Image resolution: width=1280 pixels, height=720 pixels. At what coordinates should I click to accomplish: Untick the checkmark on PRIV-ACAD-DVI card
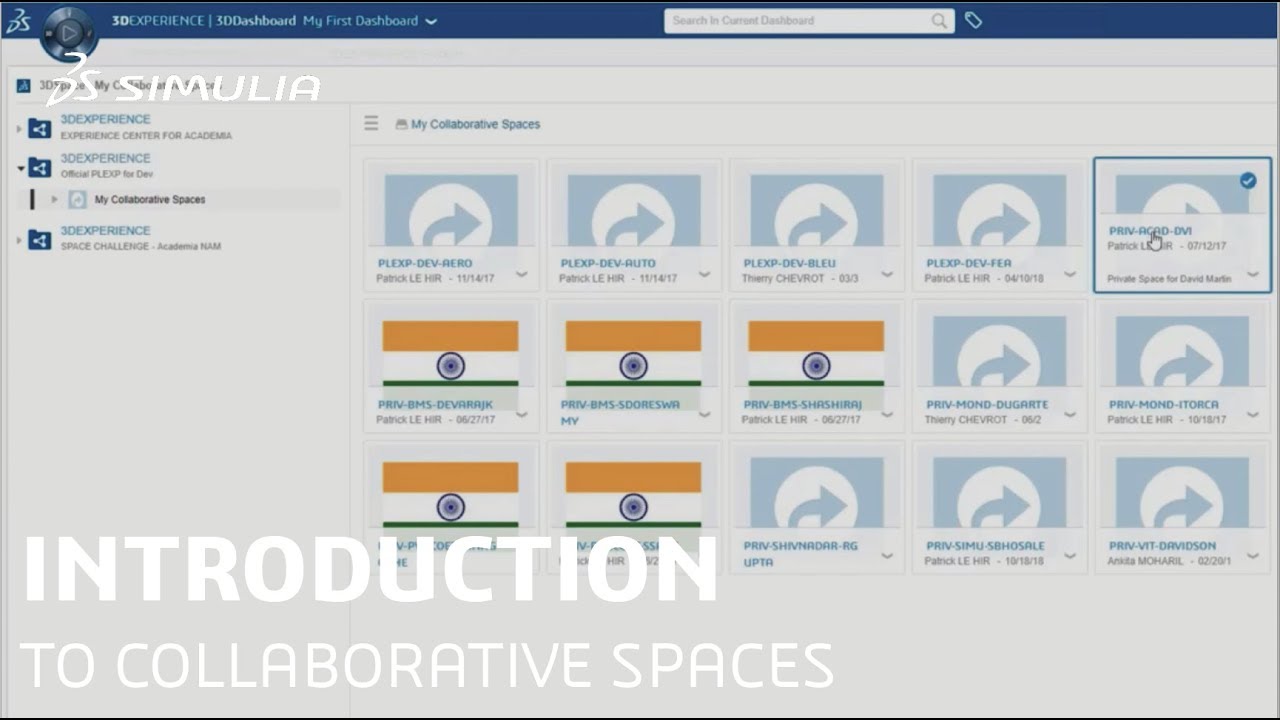pos(1248,180)
